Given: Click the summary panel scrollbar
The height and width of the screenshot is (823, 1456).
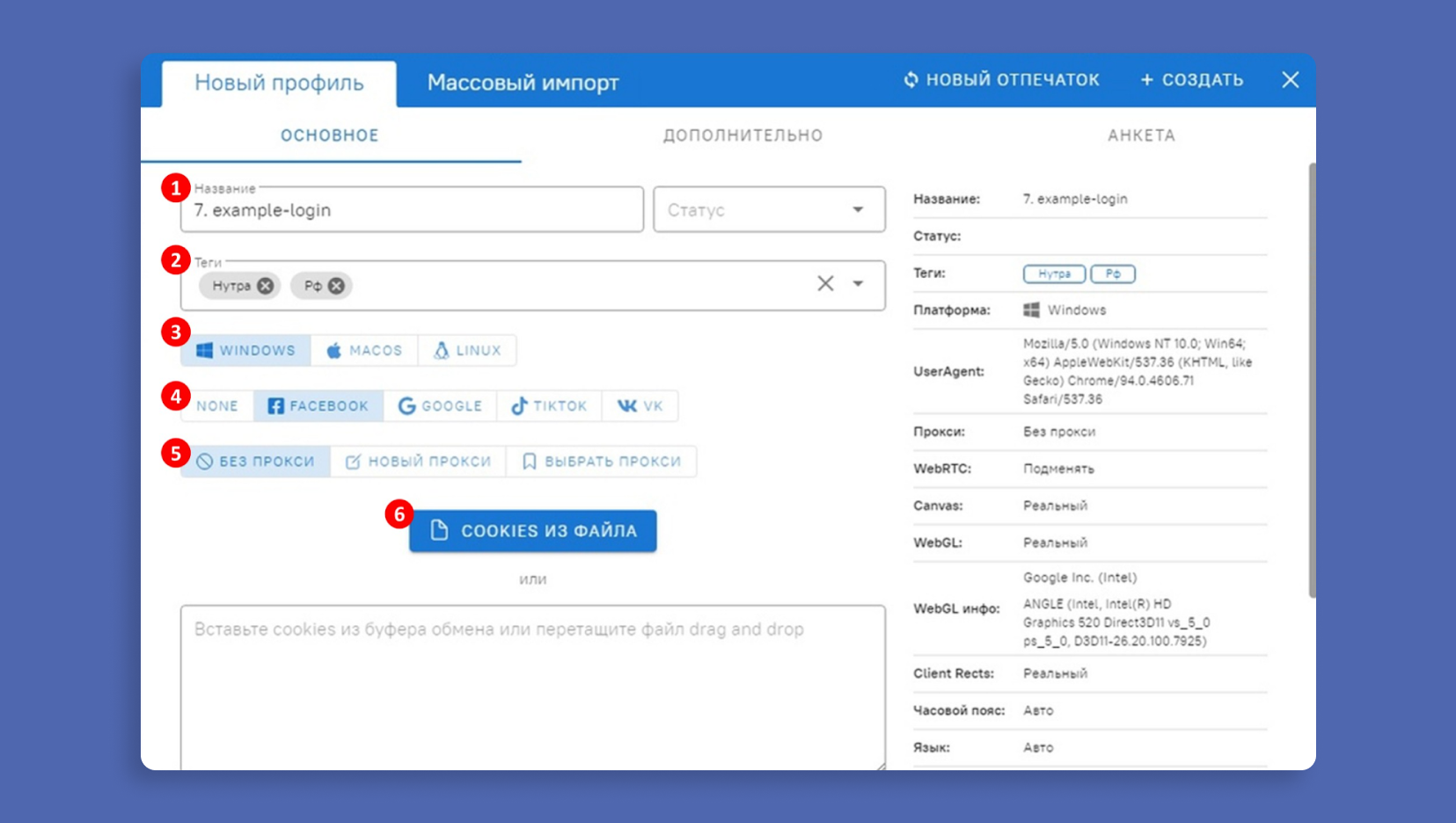Looking at the screenshot, I should pyautogui.click(x=1311, y=380).
